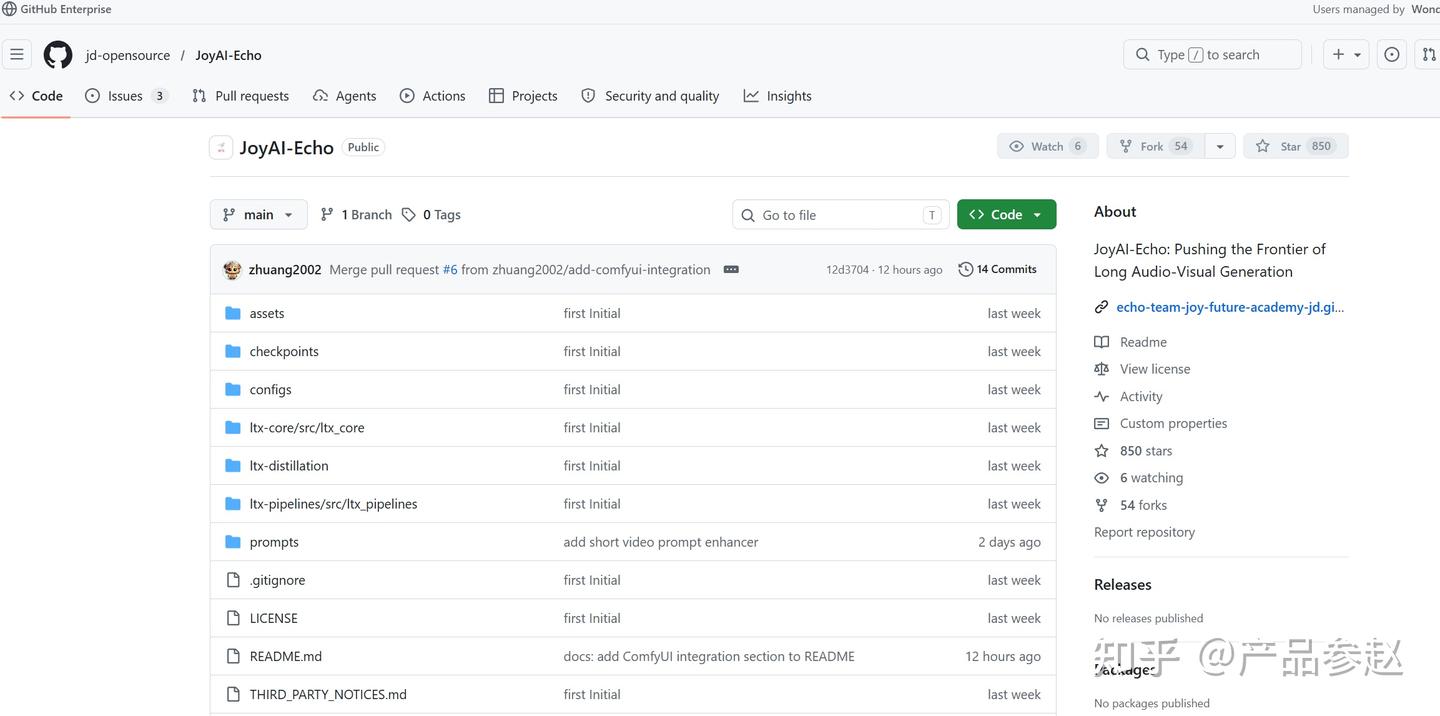Open the ltx-distillation folder

click(x=289, y=466)
